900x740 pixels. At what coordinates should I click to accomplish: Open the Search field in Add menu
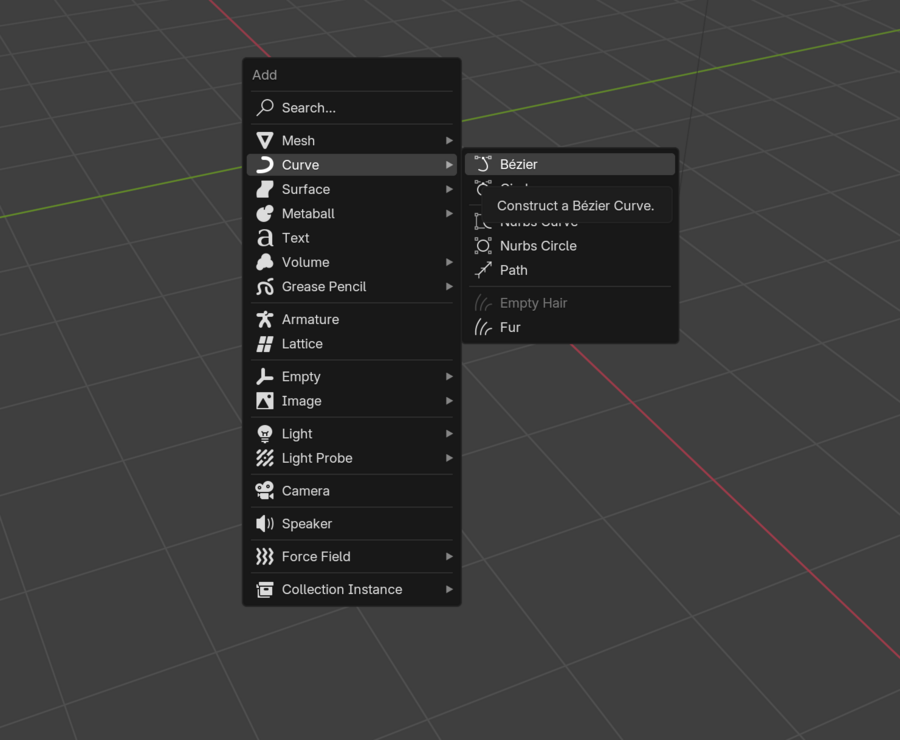[352, 107]
